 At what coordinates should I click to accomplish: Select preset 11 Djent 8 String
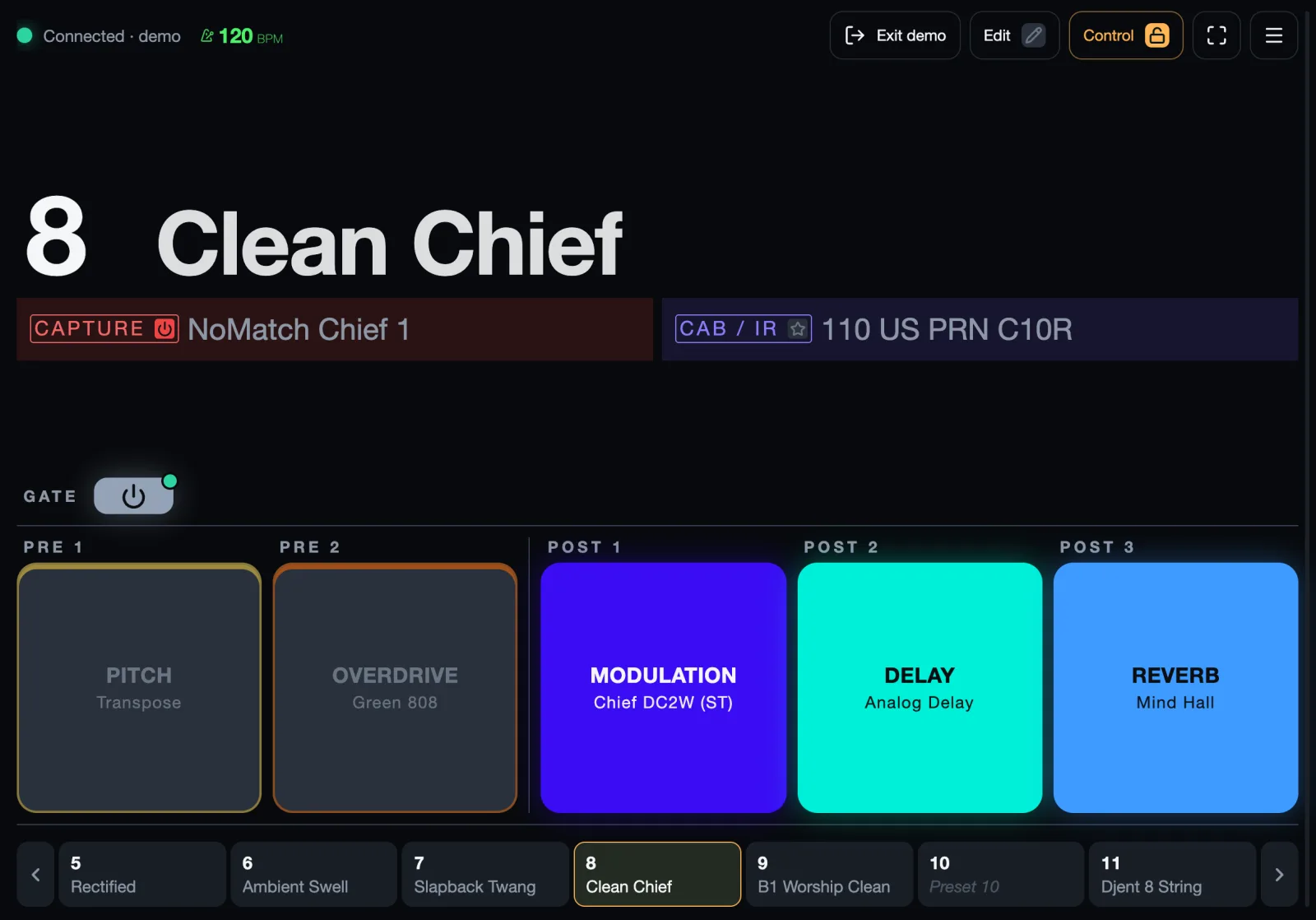tap(1172, 874)
